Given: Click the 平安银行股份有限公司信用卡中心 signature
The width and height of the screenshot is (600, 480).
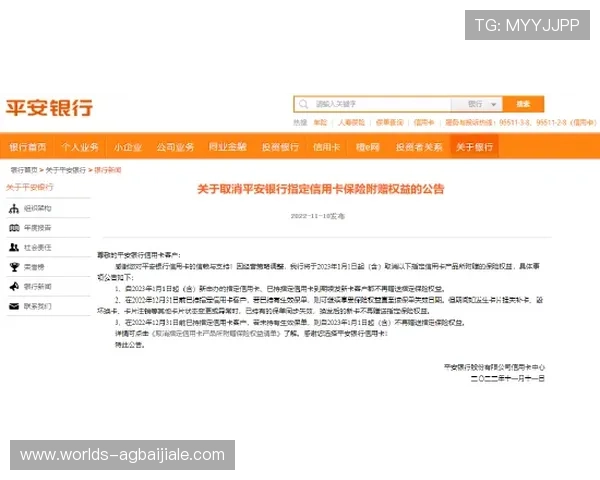Looking at the screenshot, I should [x=494, y=367].
